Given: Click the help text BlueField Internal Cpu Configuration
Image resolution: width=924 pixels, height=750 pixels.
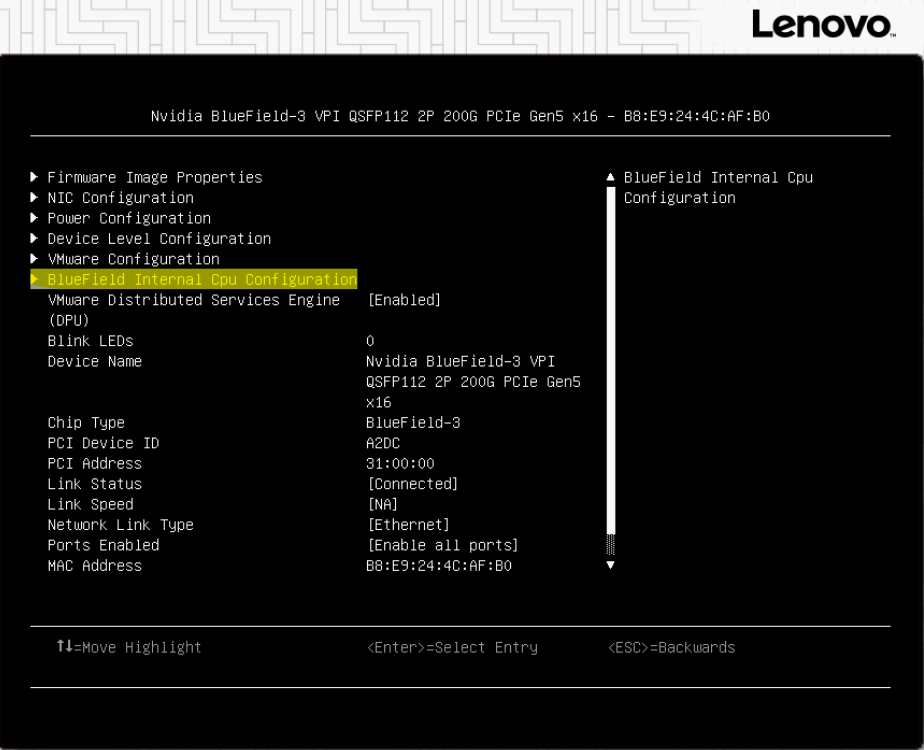Looking at the screenshot, I should [718, 187].
